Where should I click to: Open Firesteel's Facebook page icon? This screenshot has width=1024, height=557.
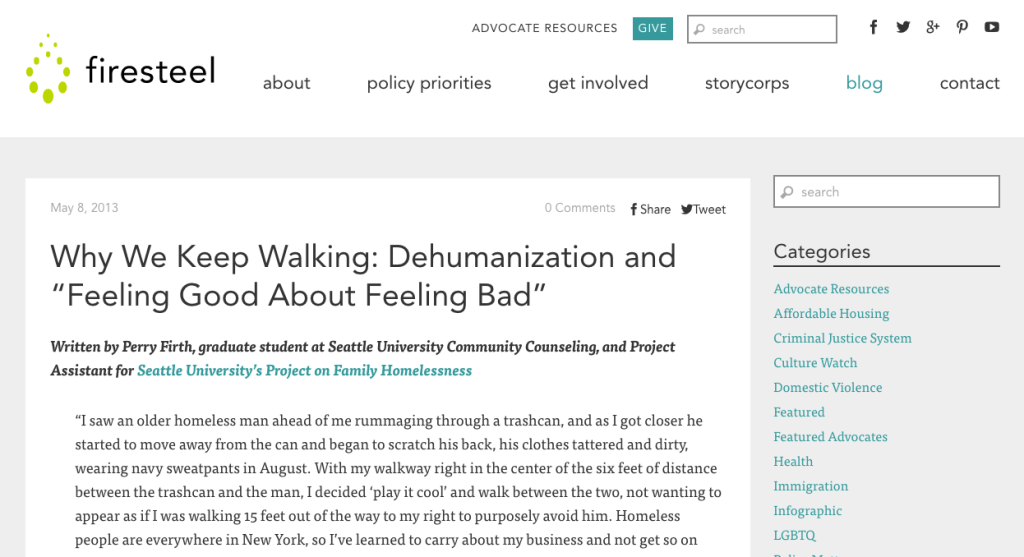click(873, 27)
